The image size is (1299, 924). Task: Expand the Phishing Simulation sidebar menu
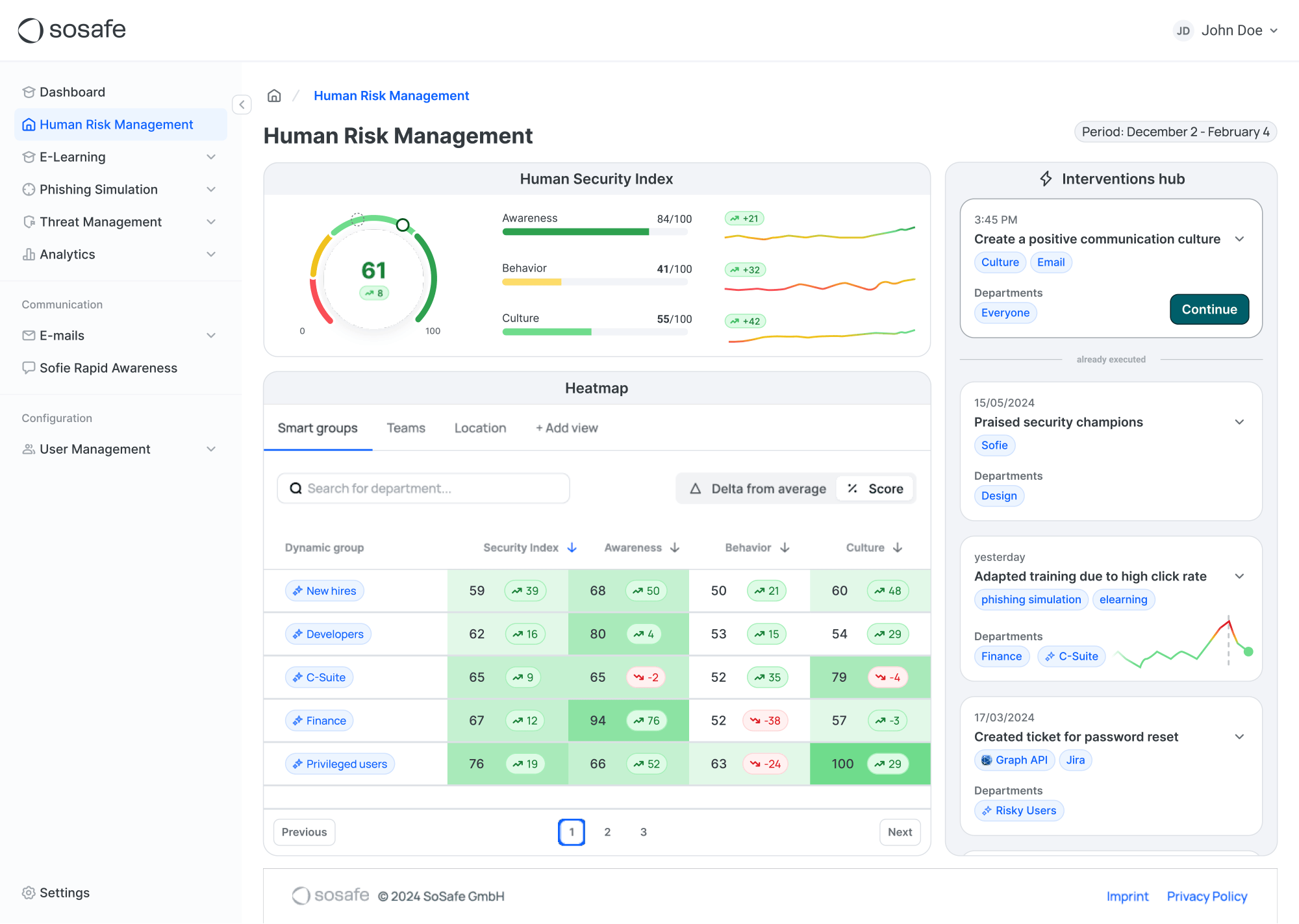[x=211, y=190]
